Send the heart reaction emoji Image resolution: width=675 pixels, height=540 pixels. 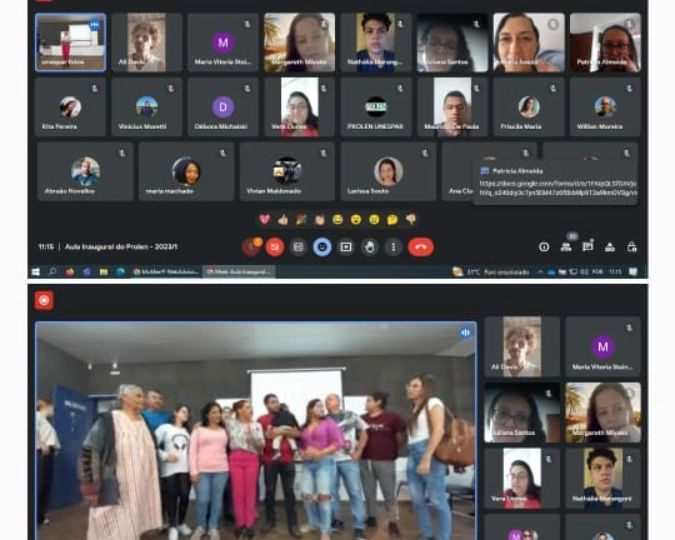264,220
